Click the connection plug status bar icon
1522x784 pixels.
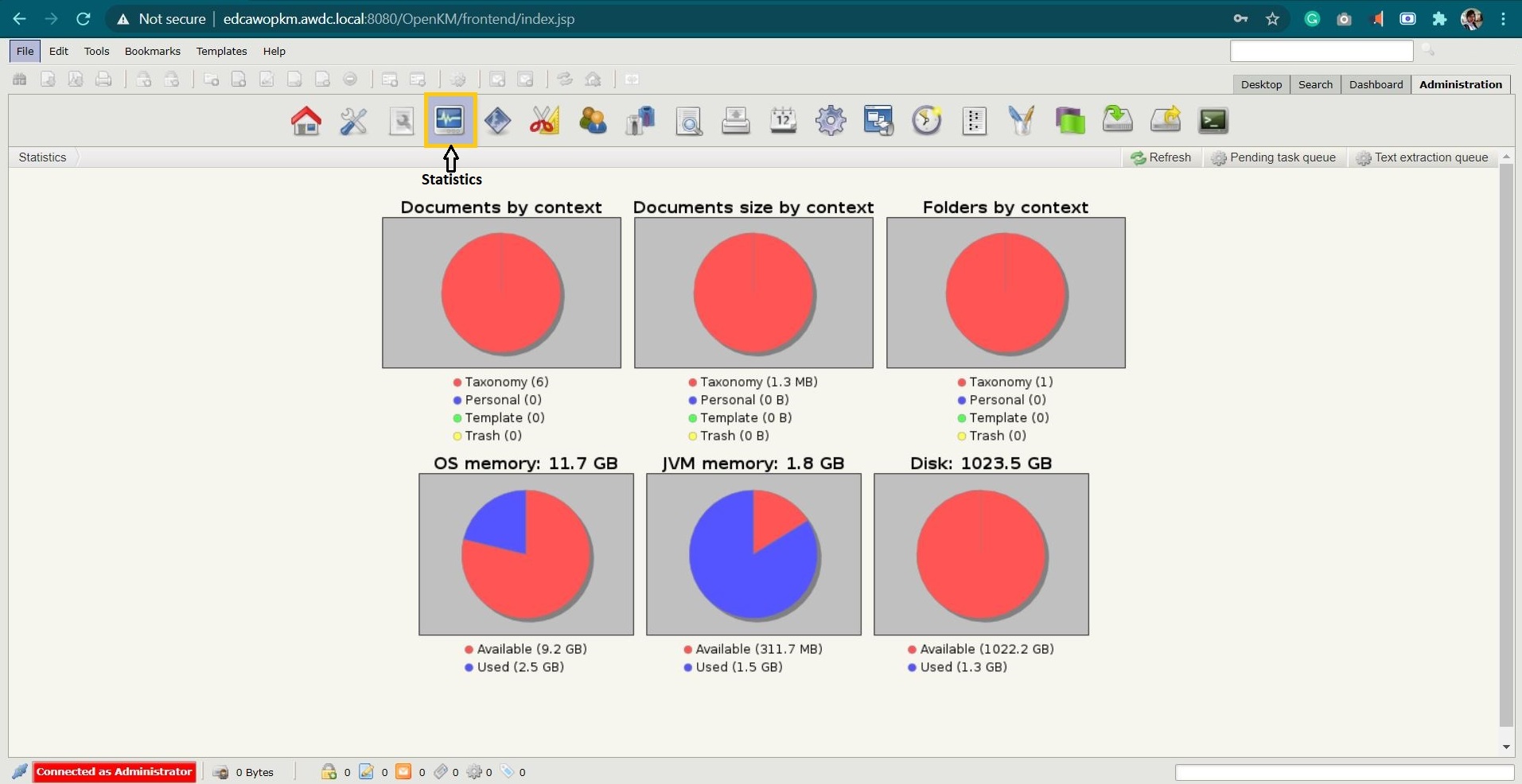[x=20, y=771]
